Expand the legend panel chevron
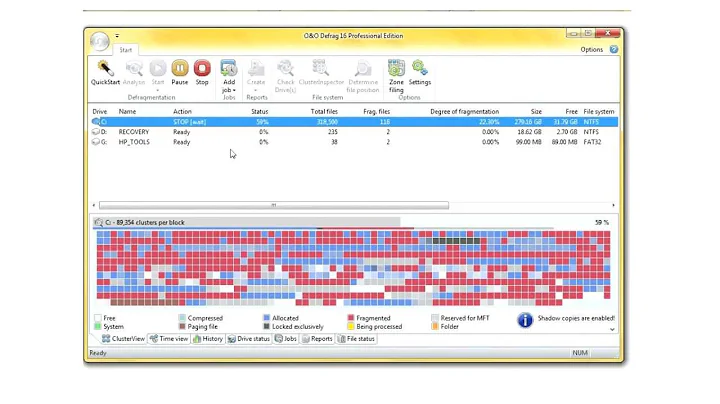 point(612,329)
